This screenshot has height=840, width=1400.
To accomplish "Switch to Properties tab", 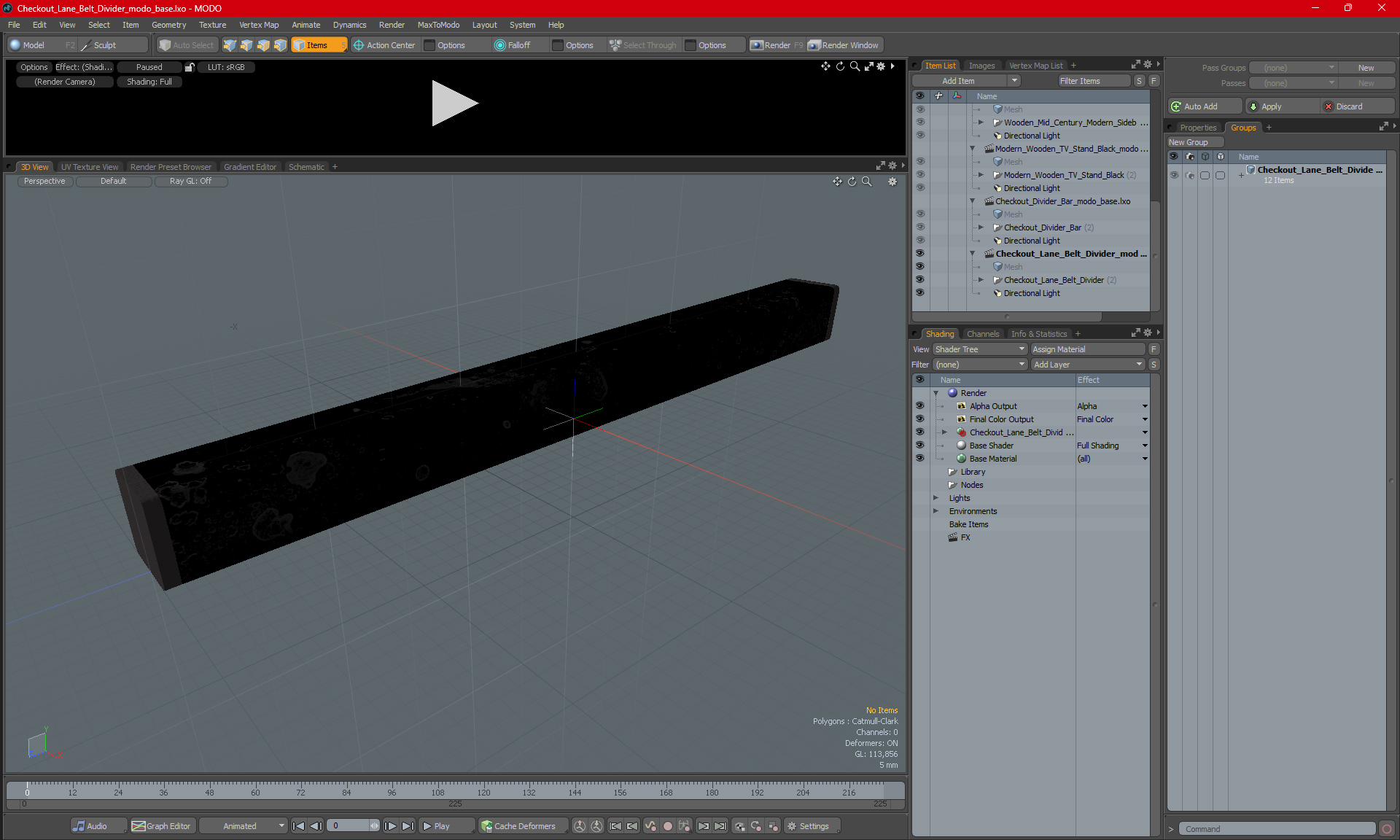I will 1198,128.
